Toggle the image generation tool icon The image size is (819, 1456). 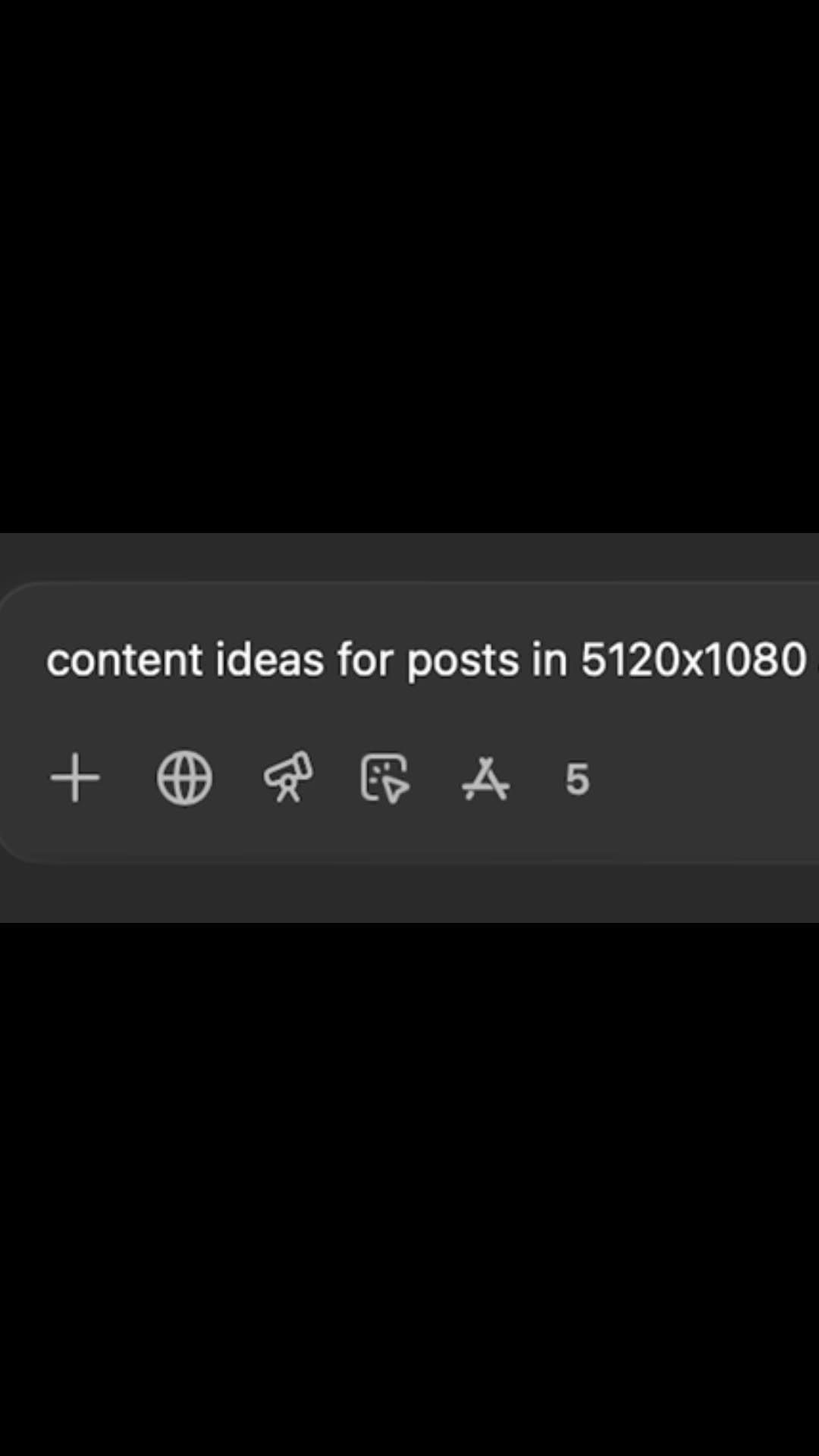coord(385,778)
